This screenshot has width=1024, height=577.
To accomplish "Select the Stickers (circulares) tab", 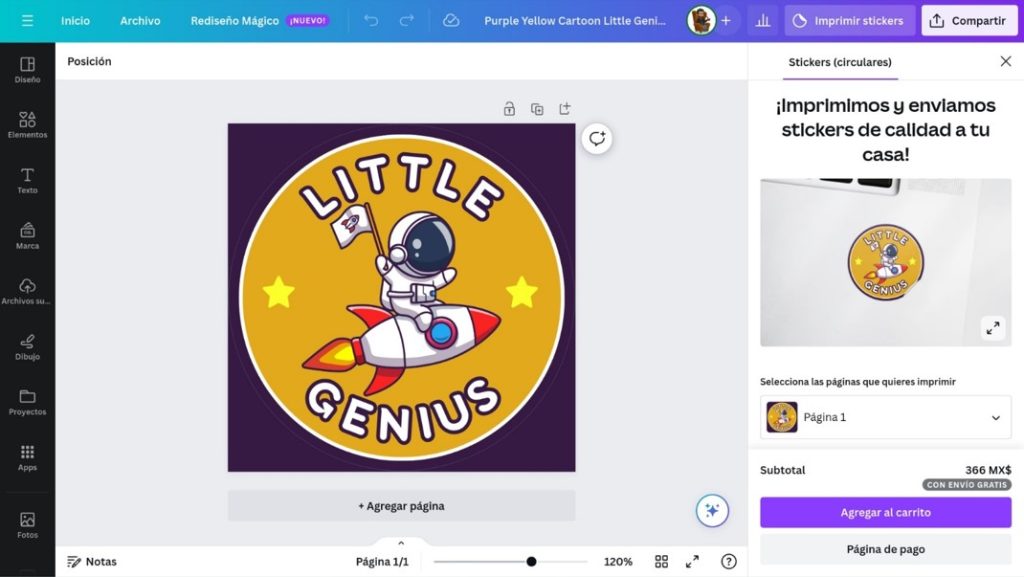I will (x=839, y=62).
